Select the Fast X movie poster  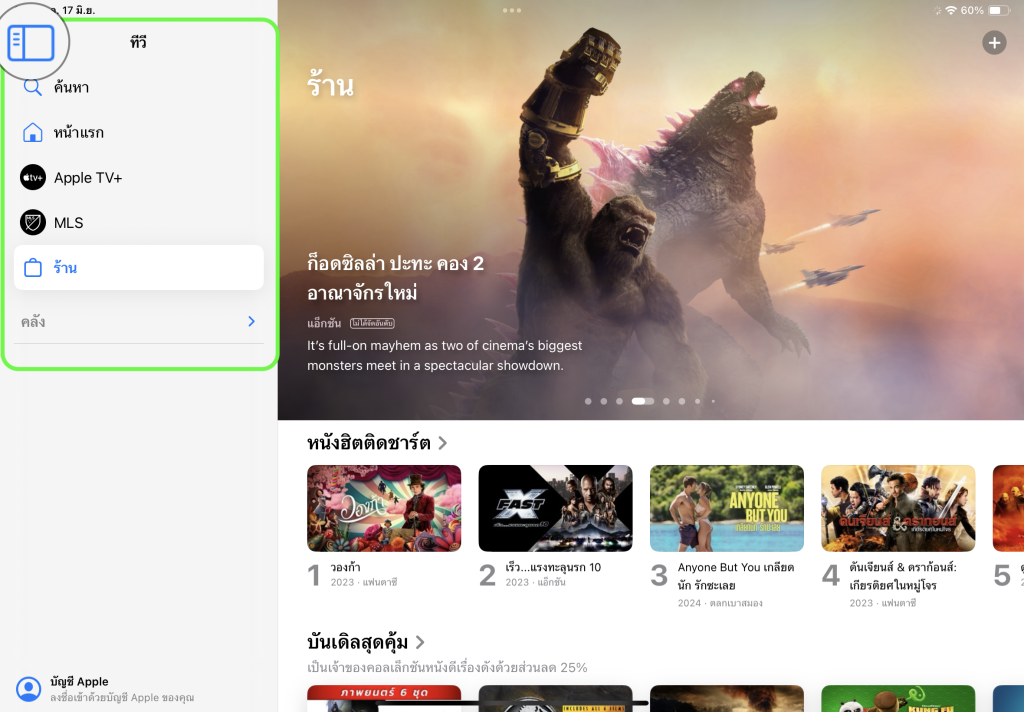pyautogui.click(x=555, y=508)
